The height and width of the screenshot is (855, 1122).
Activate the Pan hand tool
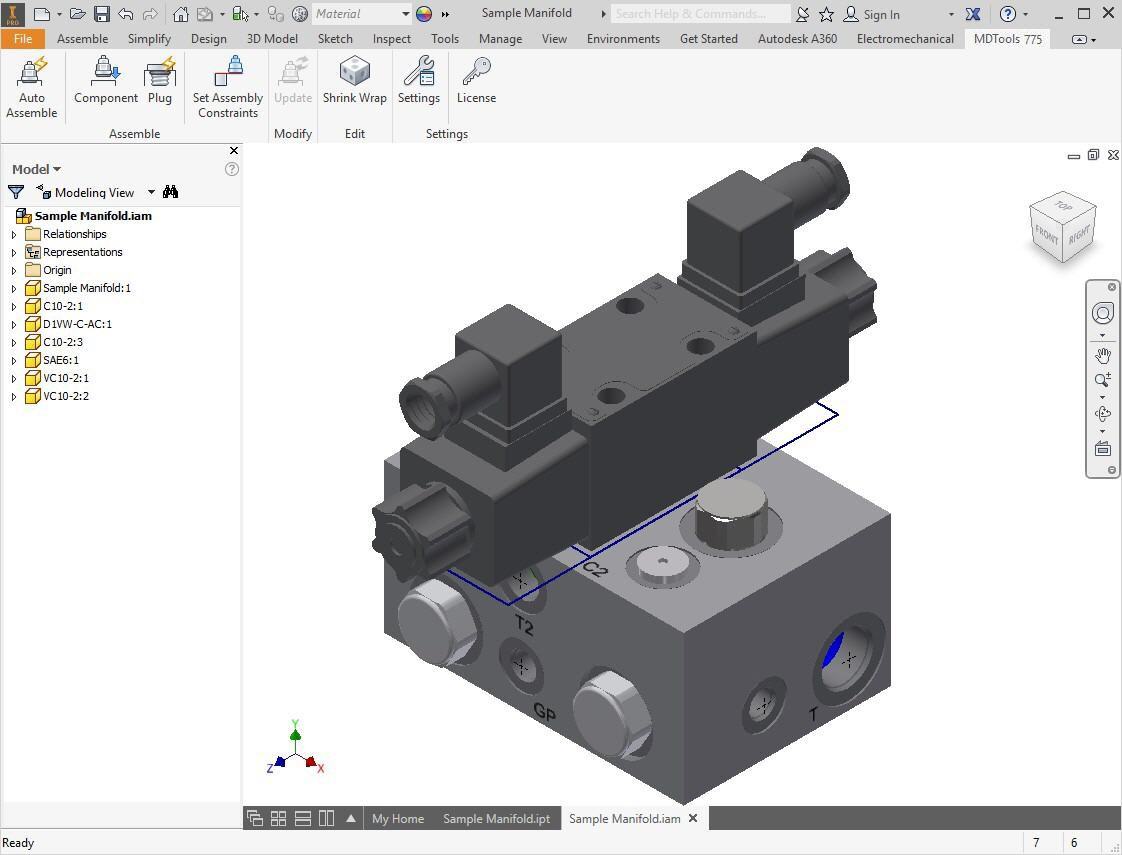click(1102, 356)
